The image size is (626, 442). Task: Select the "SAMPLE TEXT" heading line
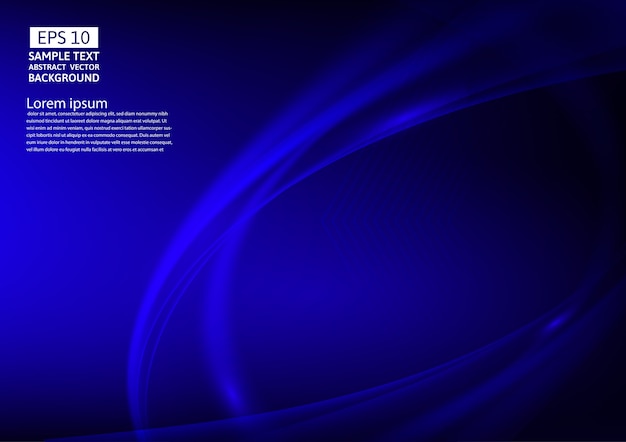pyautogui.click(x=64, y=56)
